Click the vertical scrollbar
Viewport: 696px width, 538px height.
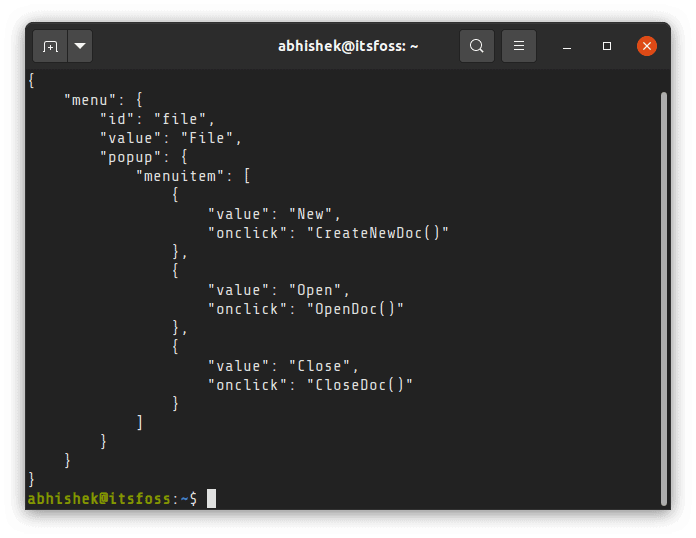click(664, 298)
